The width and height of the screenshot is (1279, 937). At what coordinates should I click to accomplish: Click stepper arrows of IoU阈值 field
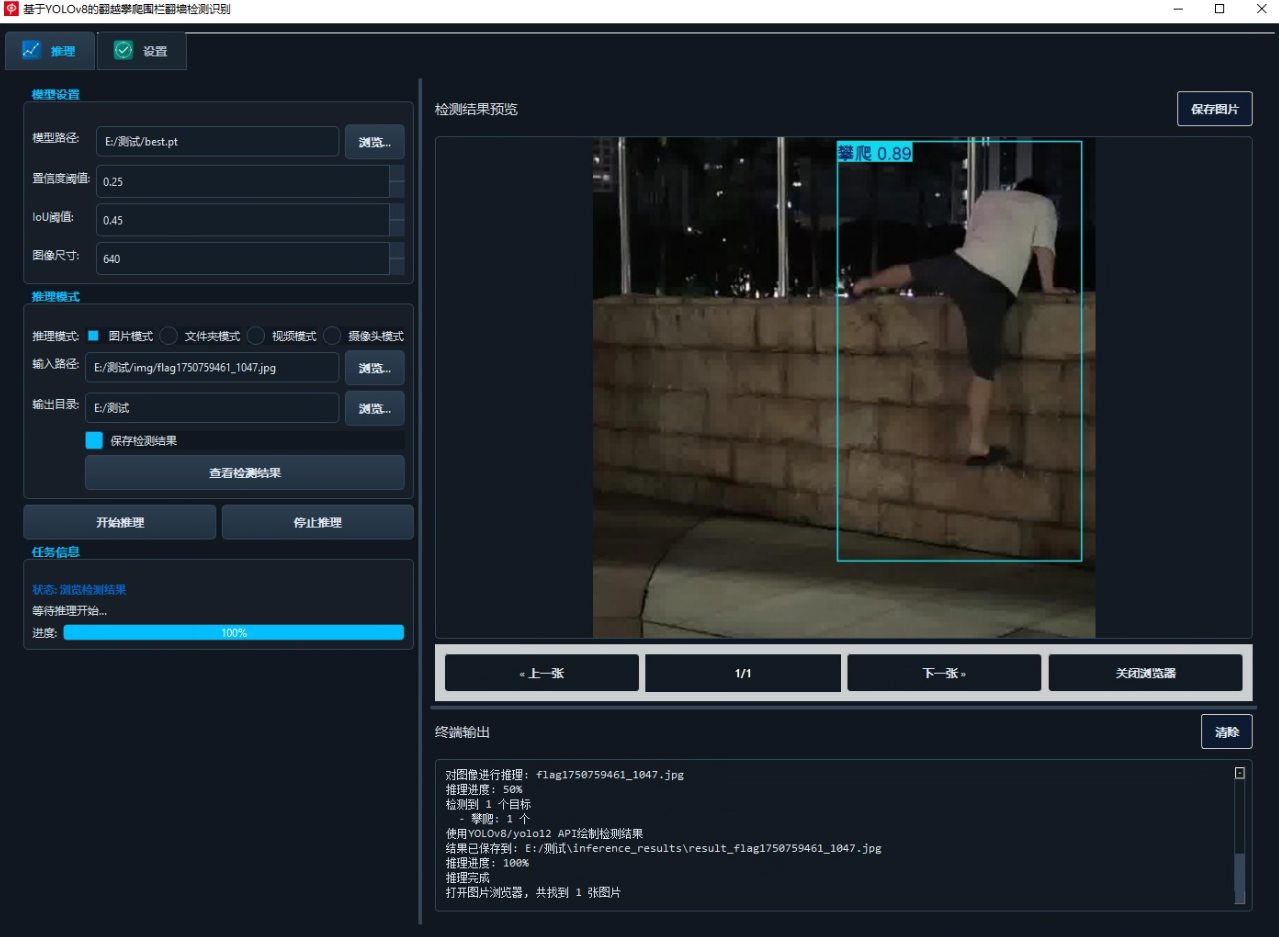(397, 220)
